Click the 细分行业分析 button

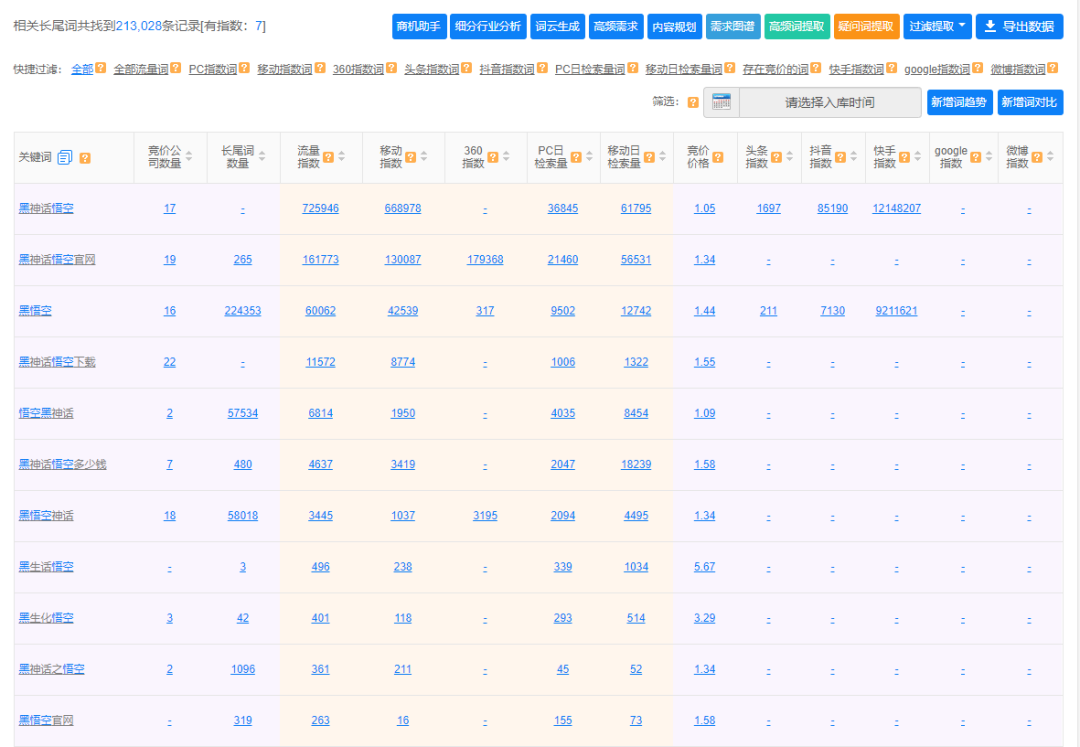[488, 26]
